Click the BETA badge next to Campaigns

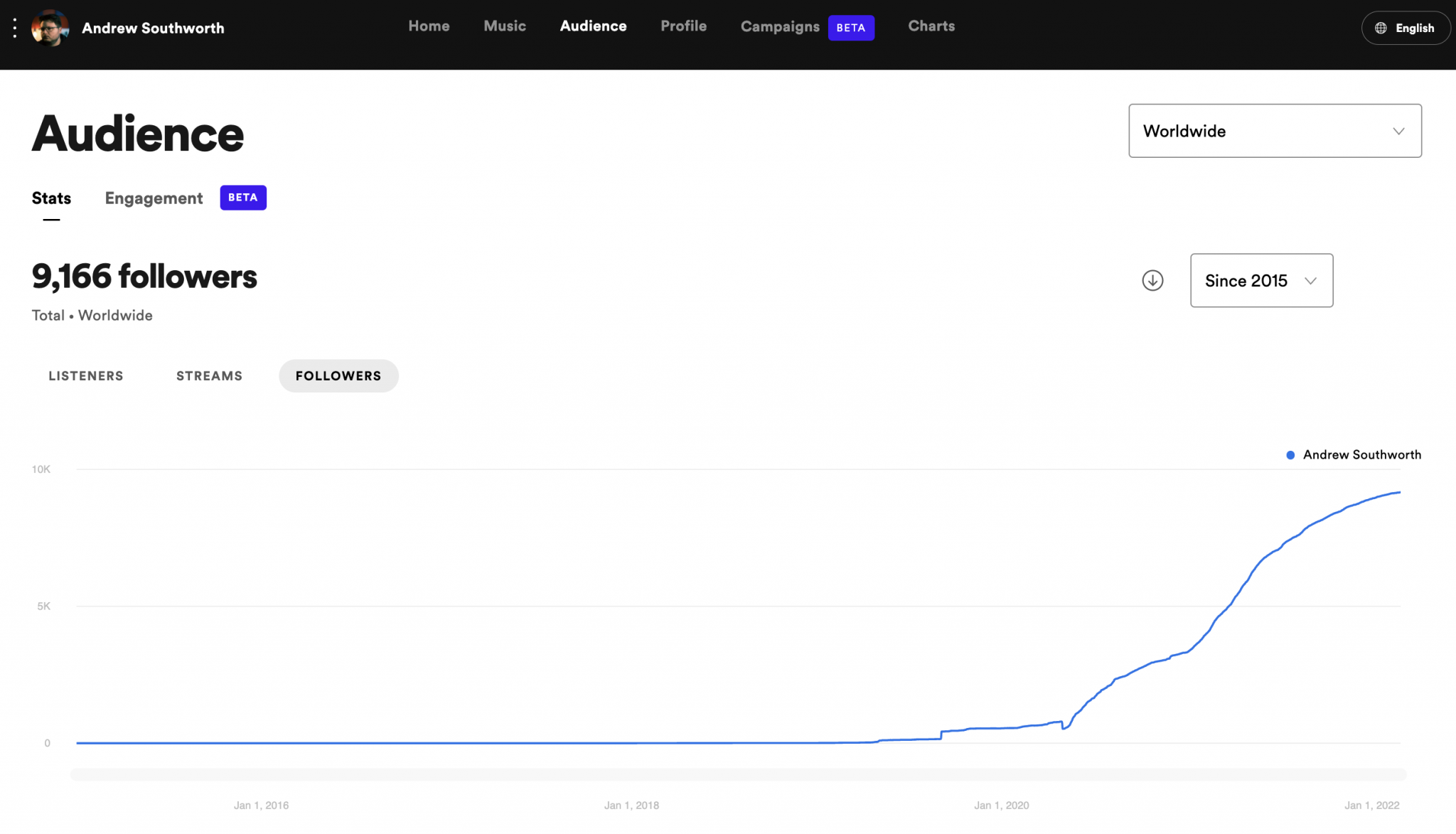click(851, 27)
